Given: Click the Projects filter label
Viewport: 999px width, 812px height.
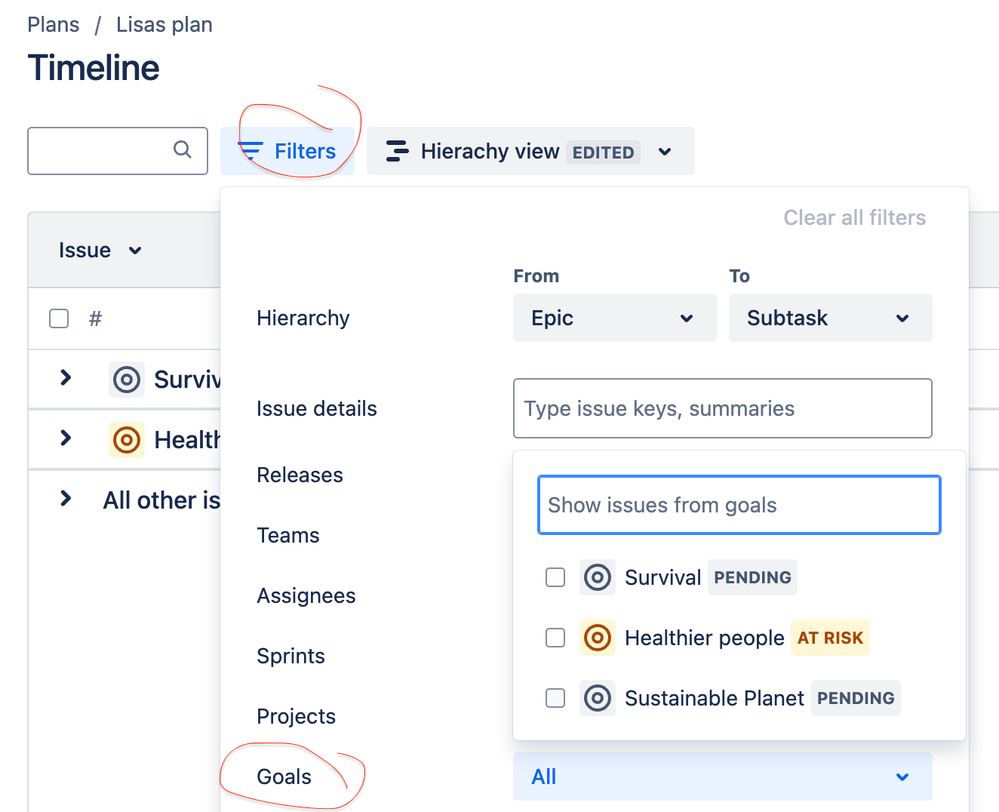Looking at the screenshot, I should [x=296, y=716].
